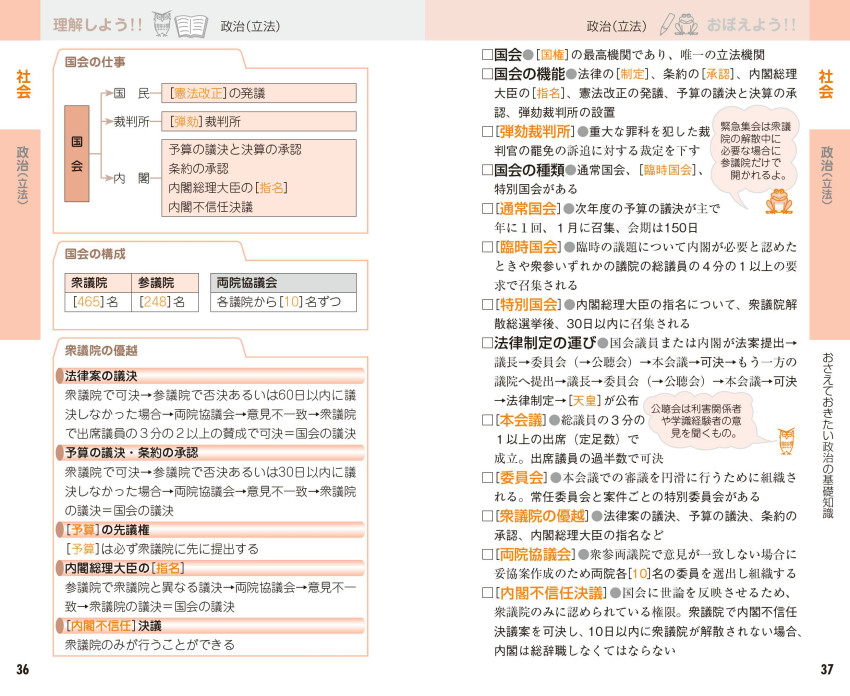
Task: Click the line [予算]は必ず衆議院に先に提出する
Action: point(162,549)
